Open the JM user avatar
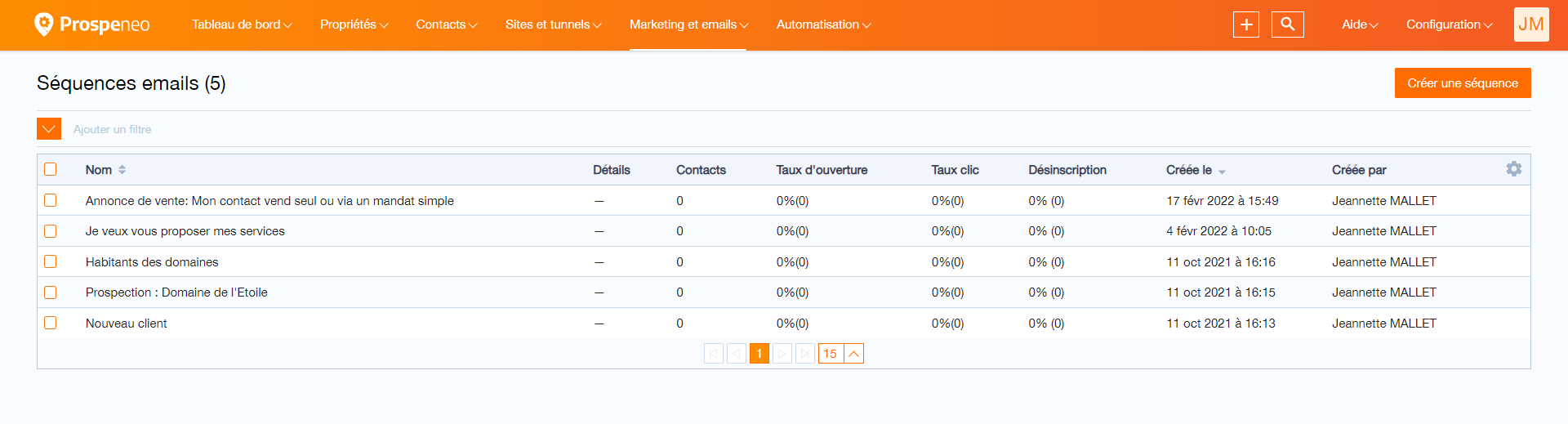The width and height of the screenshot is (1568, 424). click(x=1531, y=25)
